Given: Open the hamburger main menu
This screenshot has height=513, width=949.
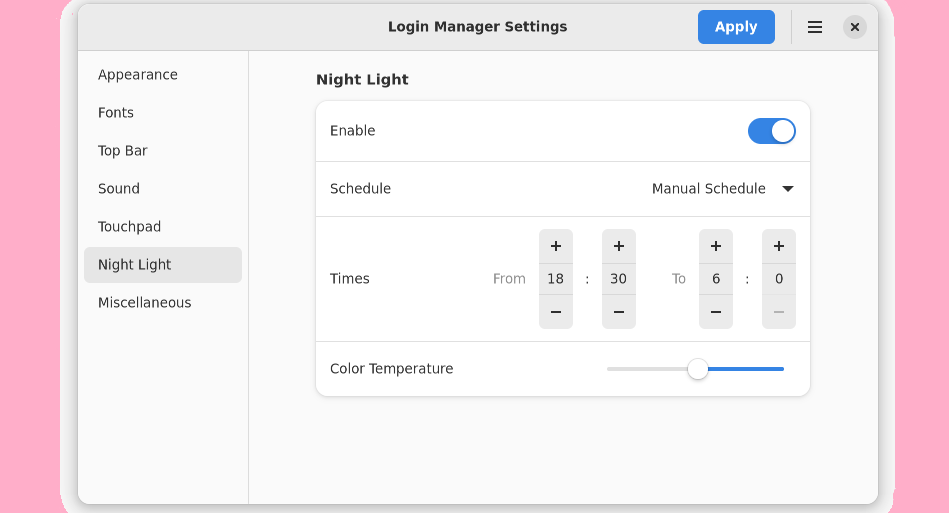Looking at the screenshot, I should click(814, 27).
